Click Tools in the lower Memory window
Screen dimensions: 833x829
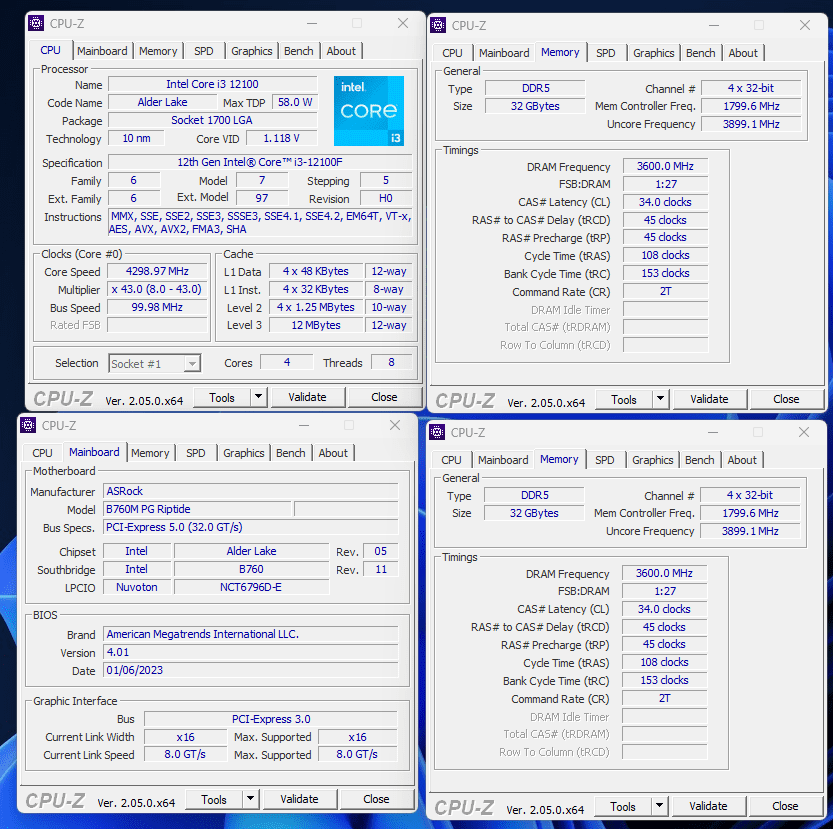[x=623, y=806]
